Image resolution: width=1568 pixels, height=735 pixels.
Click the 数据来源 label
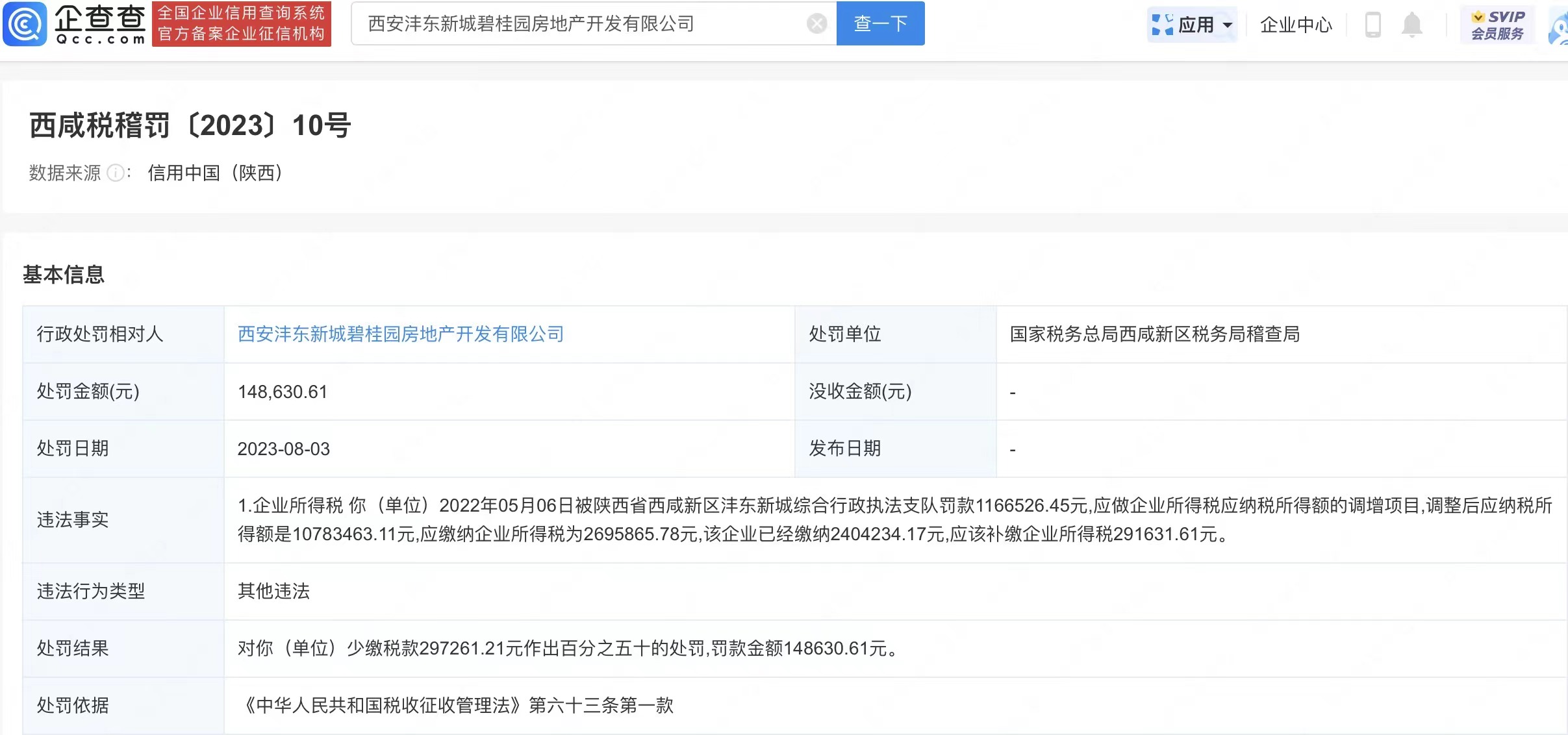[x=65, y=173]
